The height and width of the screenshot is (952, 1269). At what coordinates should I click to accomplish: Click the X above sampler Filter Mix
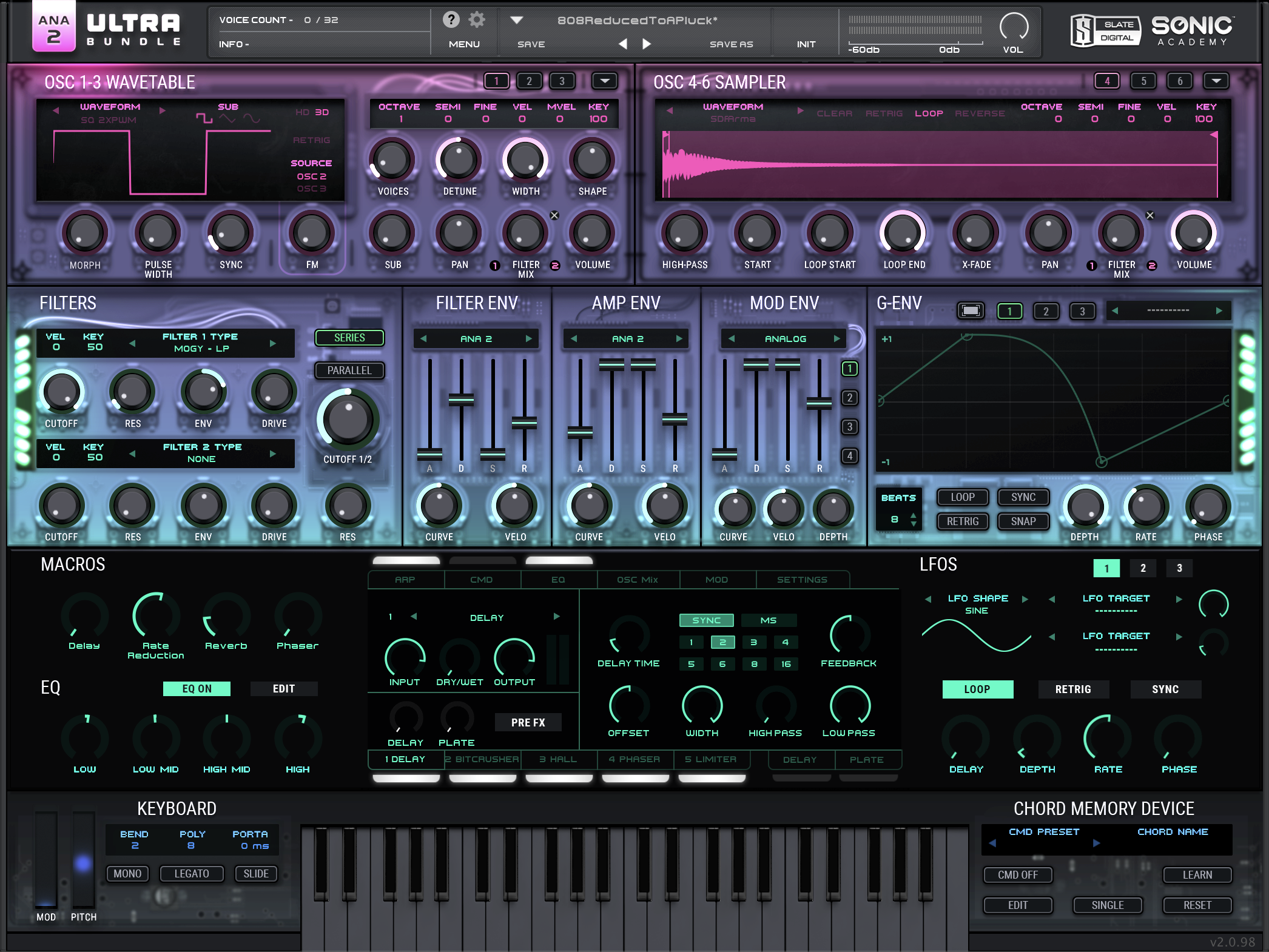click(1150, 215)
